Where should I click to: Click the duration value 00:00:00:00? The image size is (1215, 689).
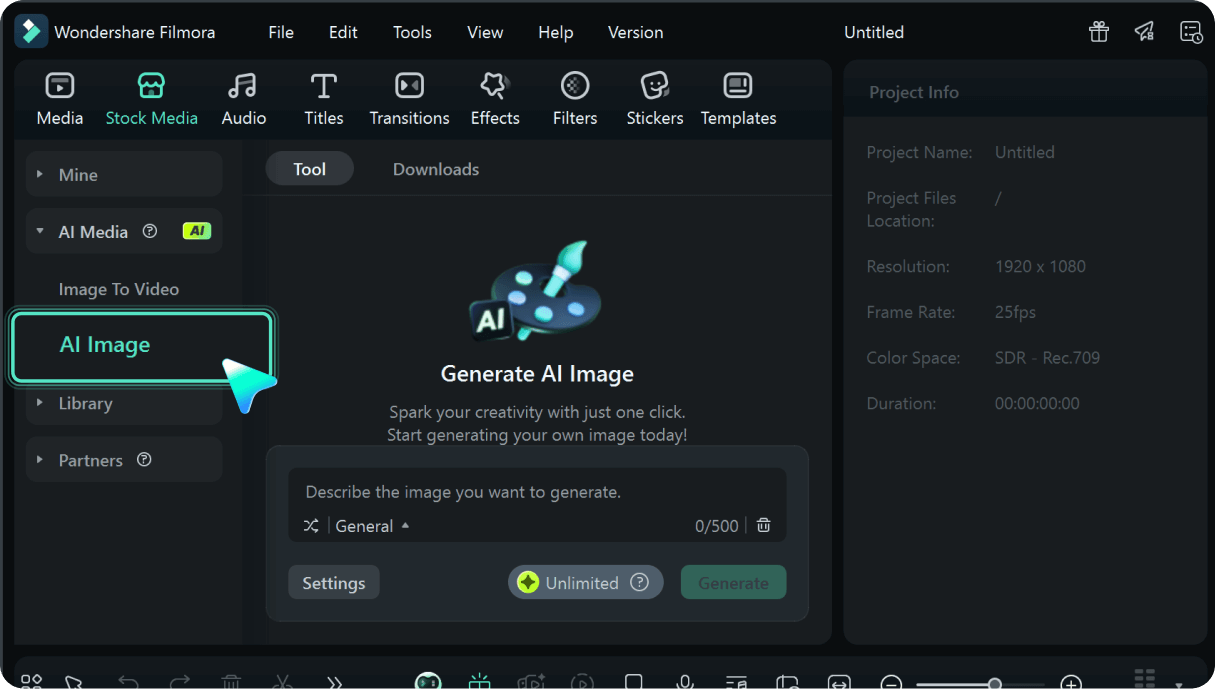(x=1037, y=403)
